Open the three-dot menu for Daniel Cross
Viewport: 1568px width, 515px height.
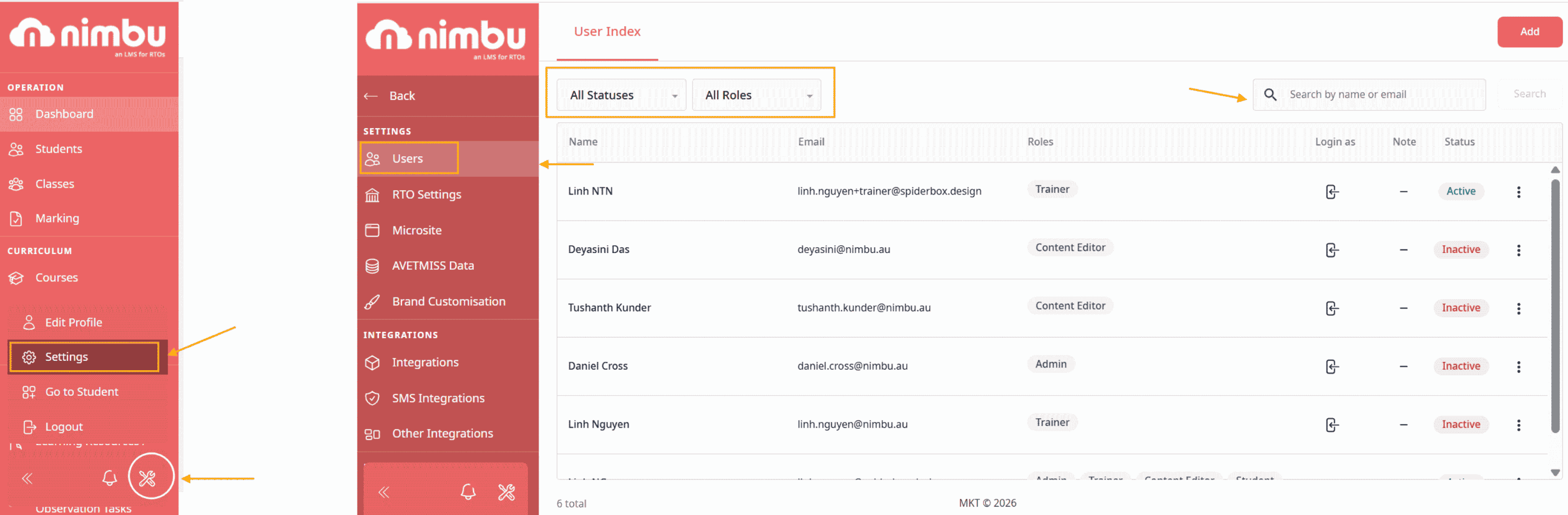[x=1518, y=367]
